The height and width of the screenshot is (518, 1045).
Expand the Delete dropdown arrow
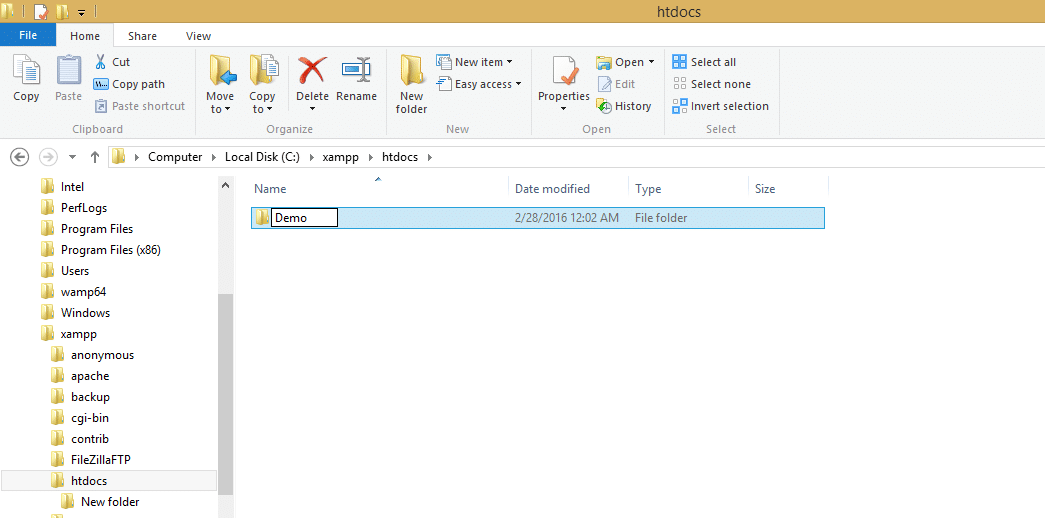[312, 109]
